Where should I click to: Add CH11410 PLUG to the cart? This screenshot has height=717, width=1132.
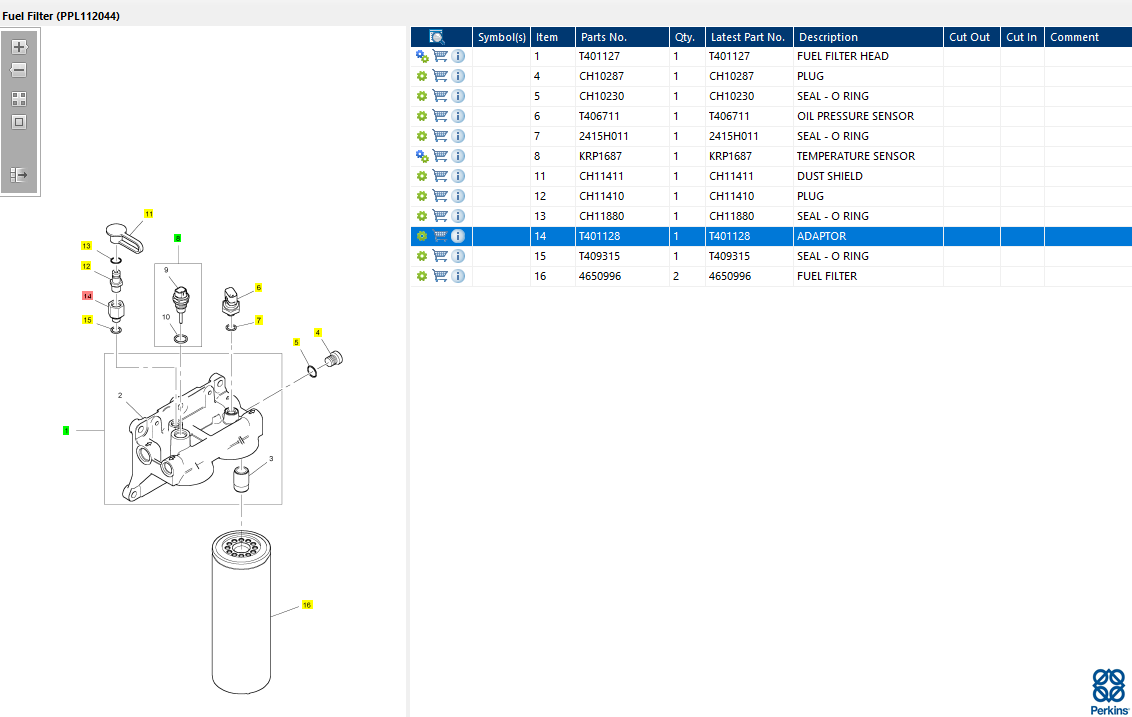pos(440,196)
